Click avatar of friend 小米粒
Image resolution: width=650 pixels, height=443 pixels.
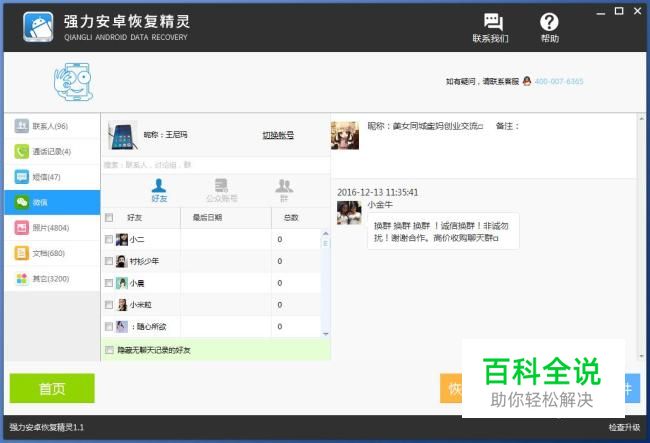122,305
